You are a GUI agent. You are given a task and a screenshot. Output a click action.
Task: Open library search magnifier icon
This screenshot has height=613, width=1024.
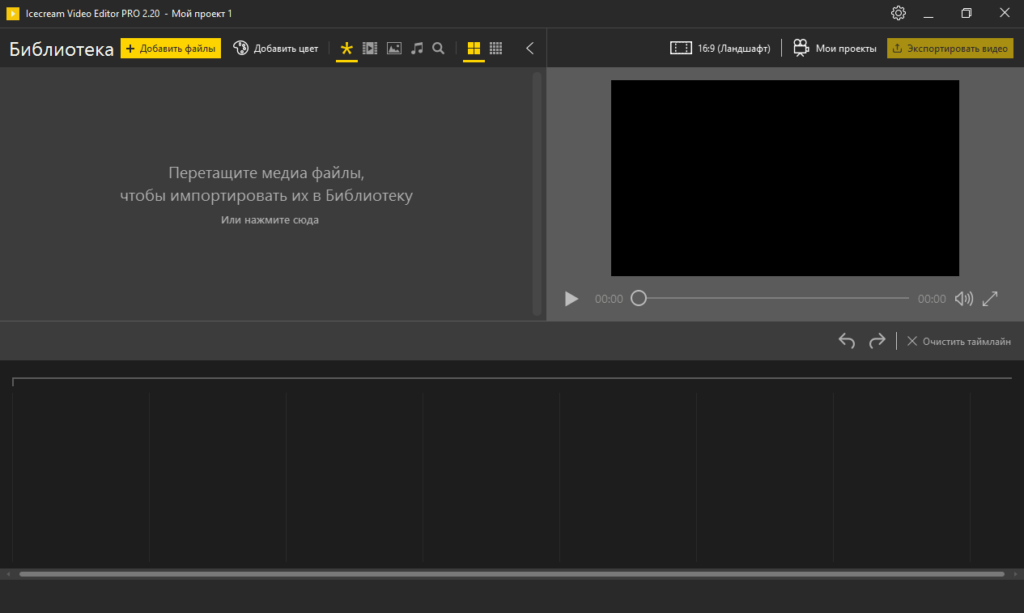(438, 48)
